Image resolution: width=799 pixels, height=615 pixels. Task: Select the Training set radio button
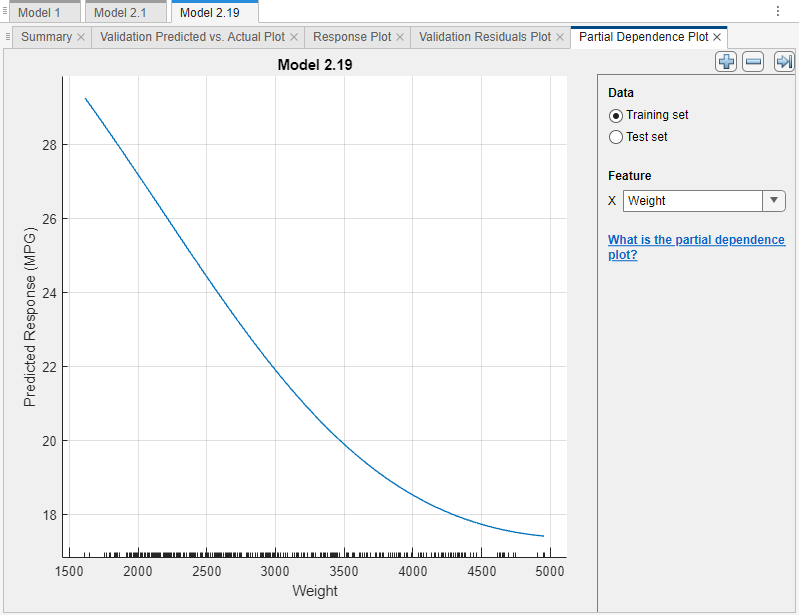click(616, 116)
